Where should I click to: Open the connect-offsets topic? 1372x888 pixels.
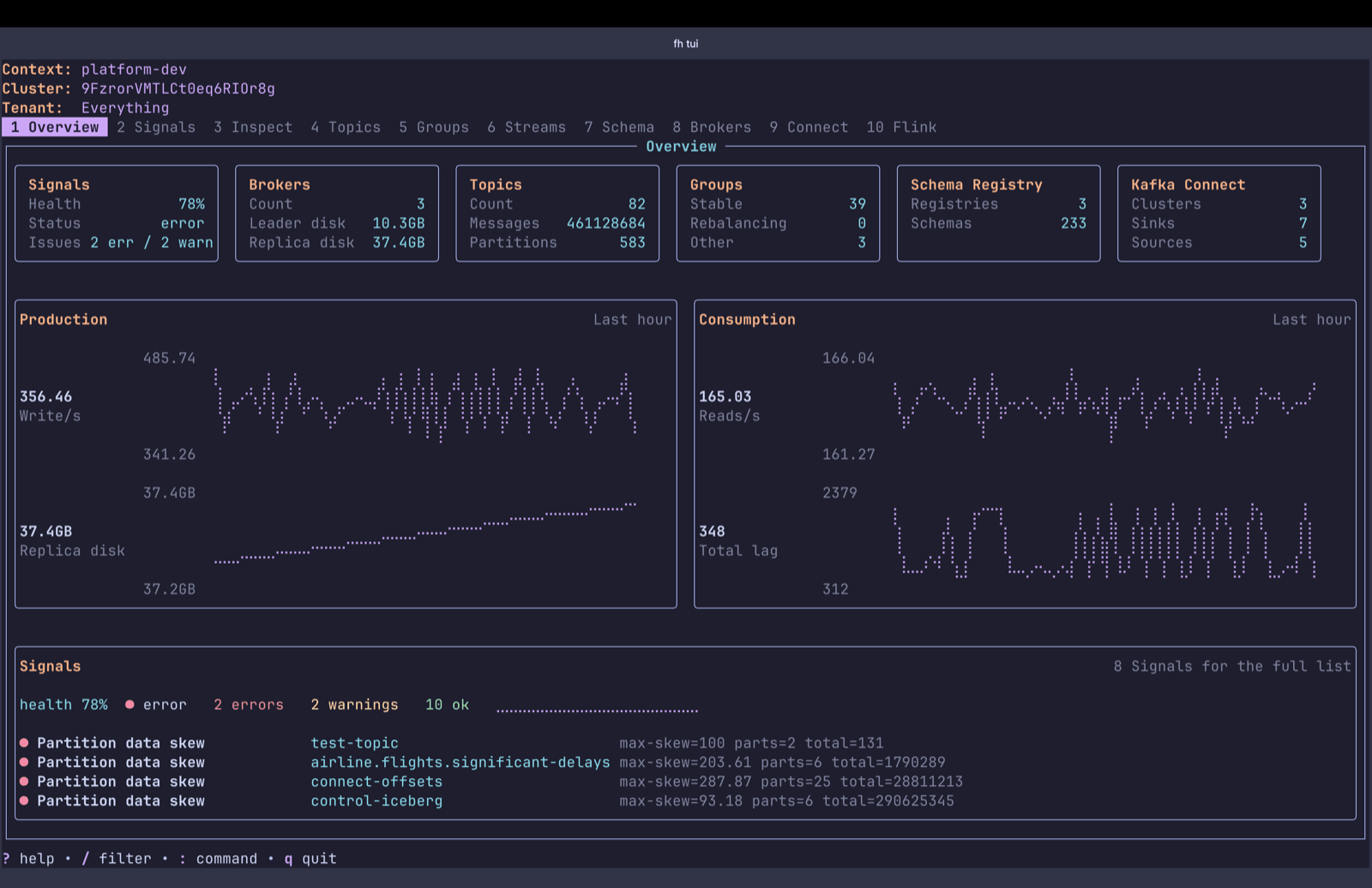pos(376,782)
